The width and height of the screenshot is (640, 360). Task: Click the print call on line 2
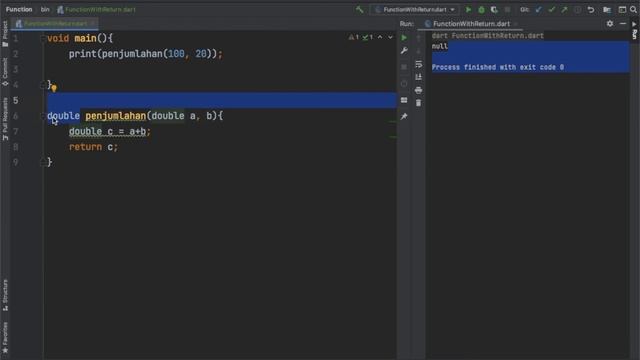click(82, 54)
